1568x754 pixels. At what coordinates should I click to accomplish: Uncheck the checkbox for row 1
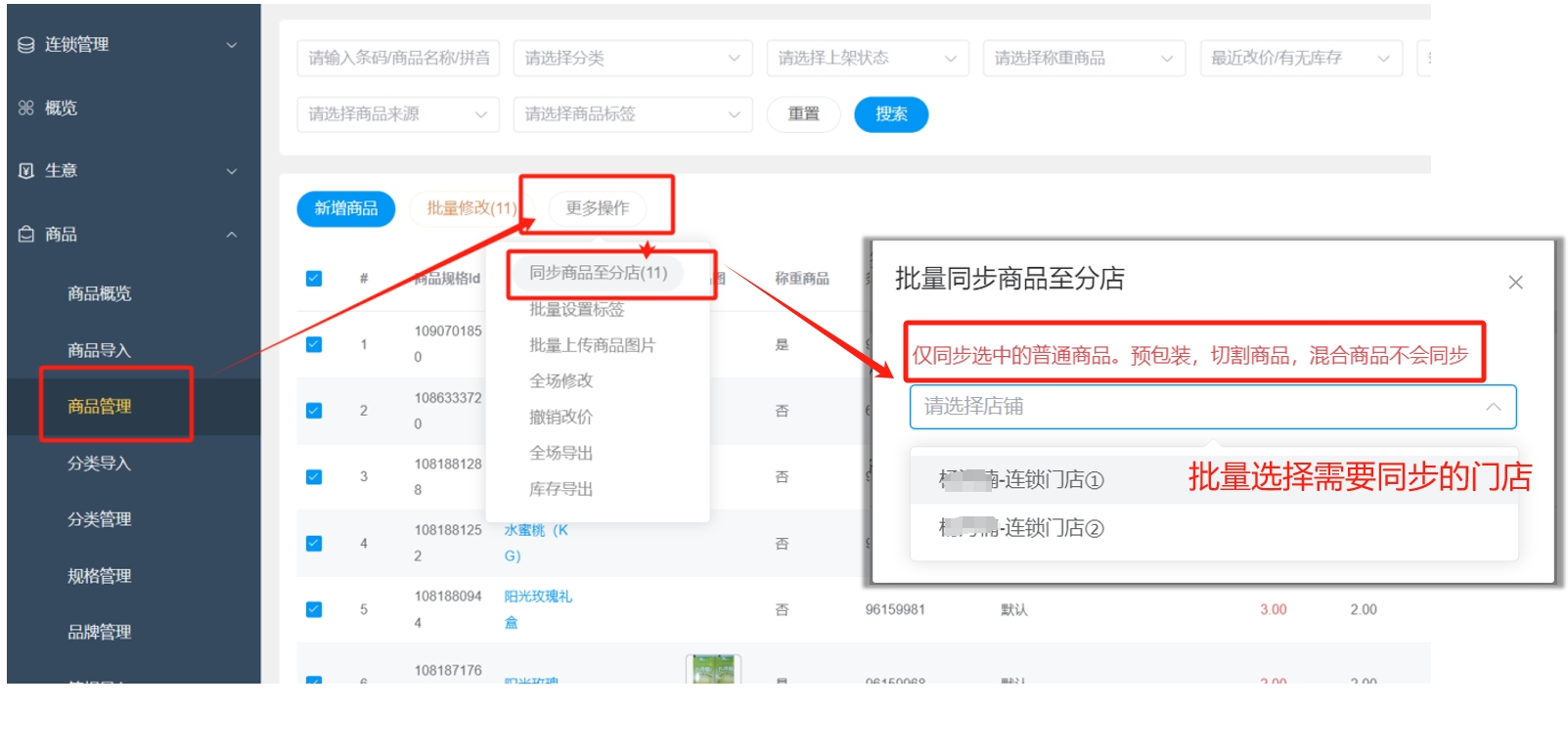pos(314,344)
